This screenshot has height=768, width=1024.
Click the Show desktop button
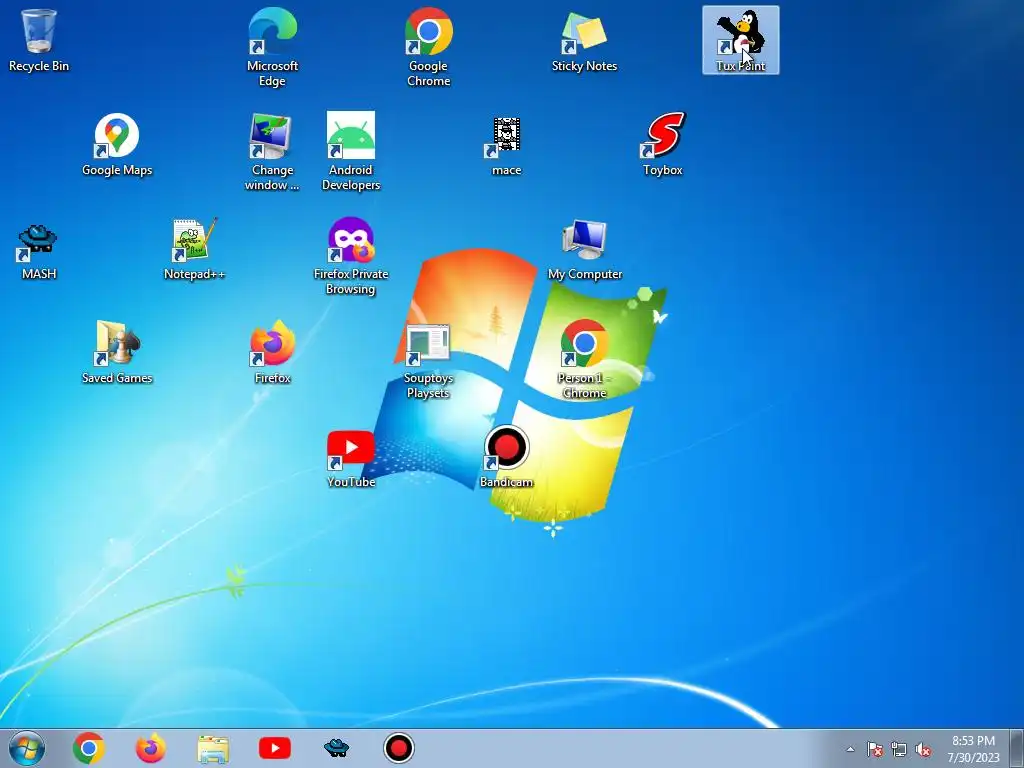point(1017,748)
